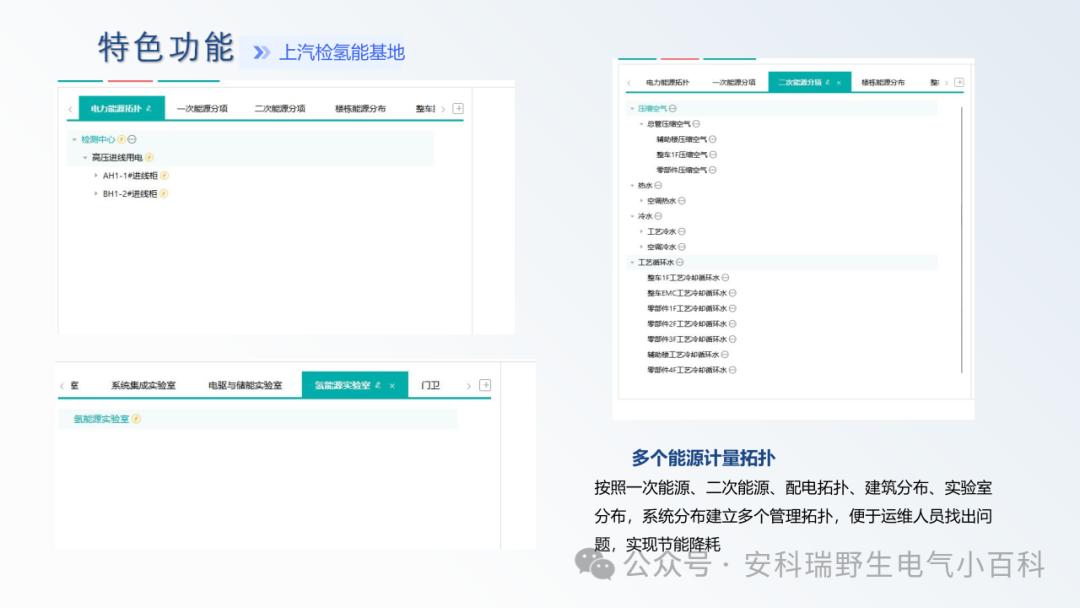1080x608 pixels.
Task: Expand the 空调冷水 node
Action: coord(641,247)
